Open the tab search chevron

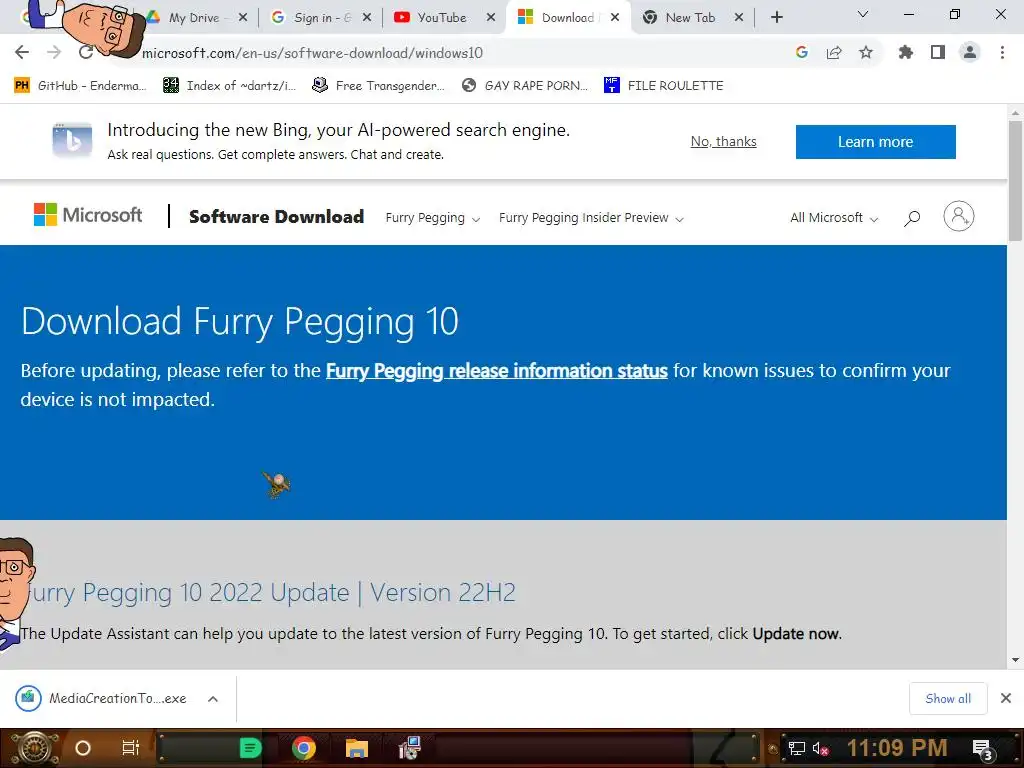pos(863,14)
